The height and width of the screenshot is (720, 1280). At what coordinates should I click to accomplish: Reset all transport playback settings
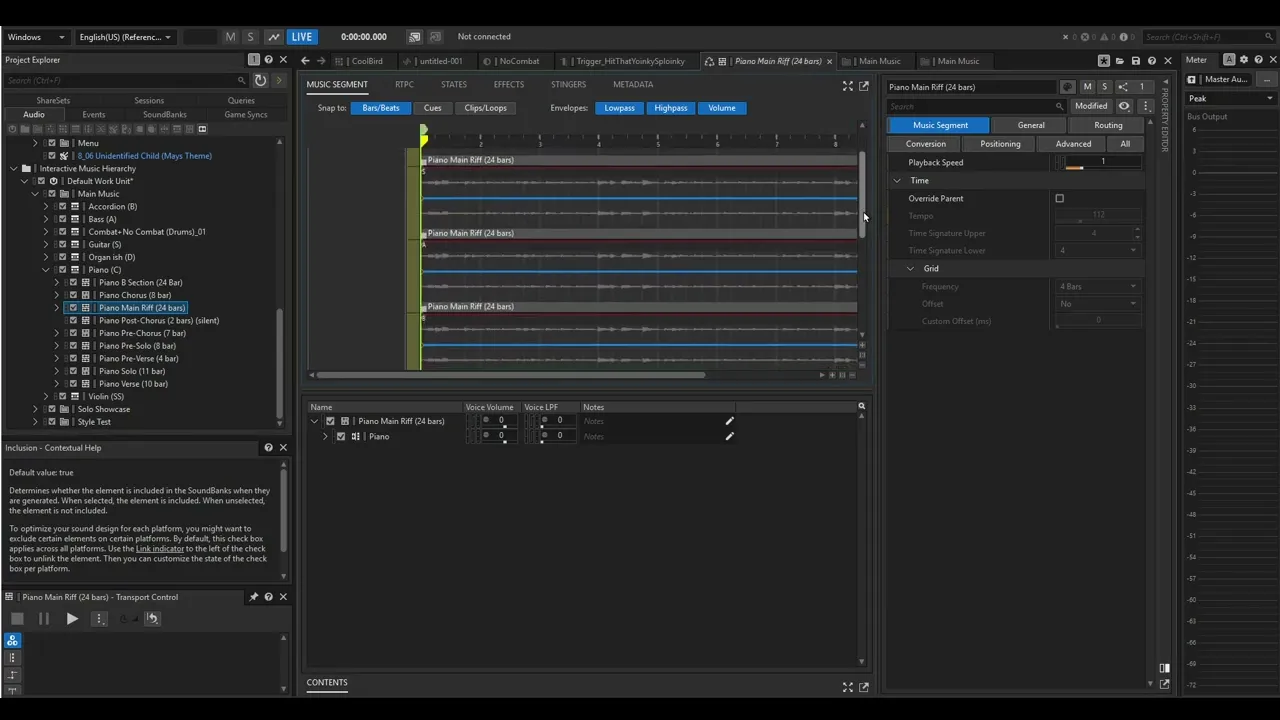(x=152, y=619)
